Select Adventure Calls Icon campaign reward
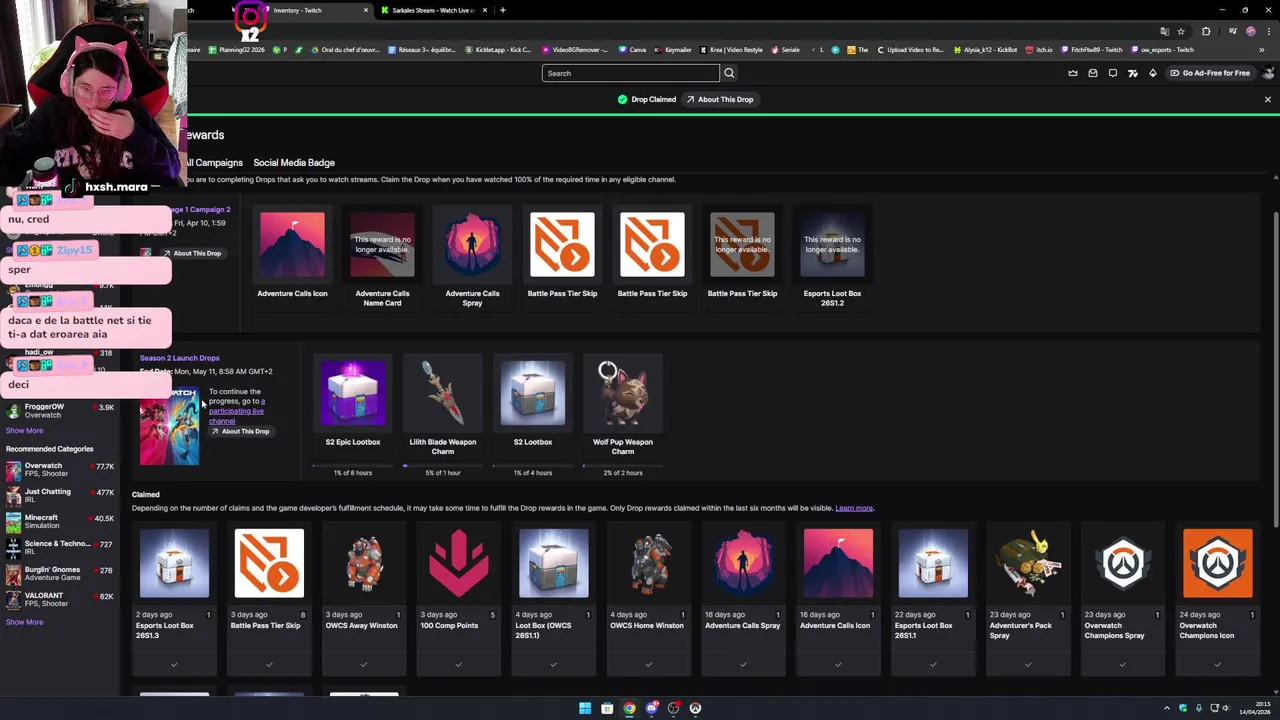The image size is (1280, 720). coord(292,244)
